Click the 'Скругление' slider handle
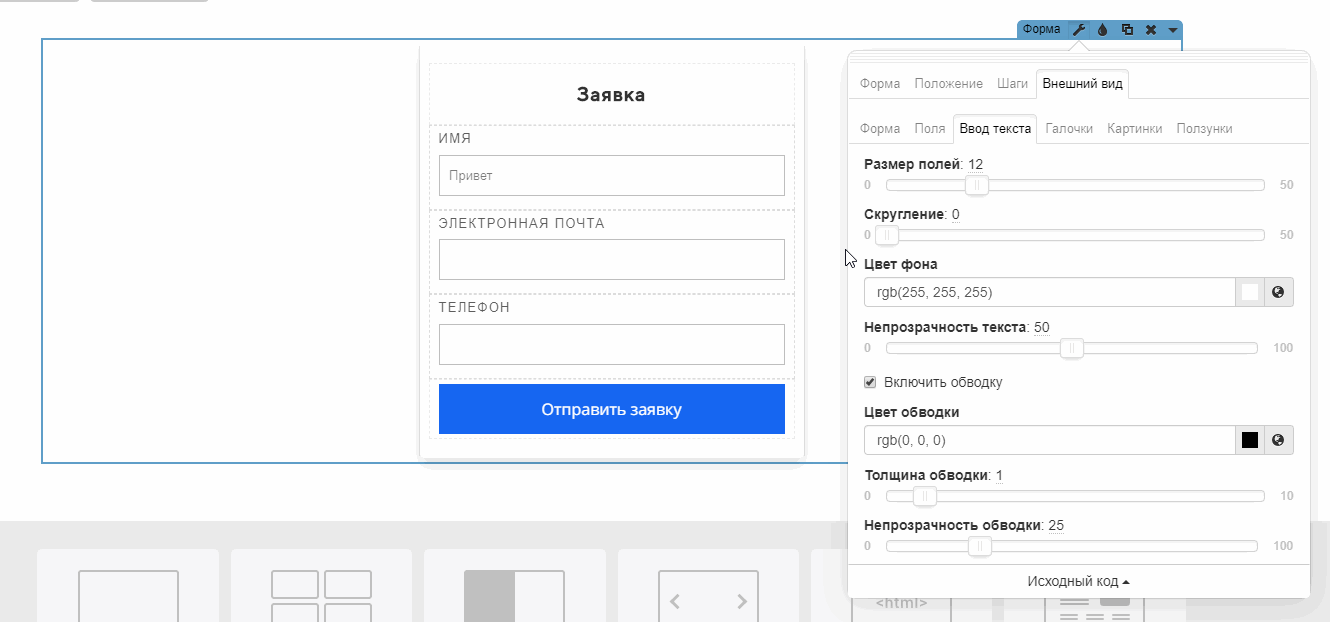Image resolution: width=1330 pixels, height=622 pixels. (887, 235)
